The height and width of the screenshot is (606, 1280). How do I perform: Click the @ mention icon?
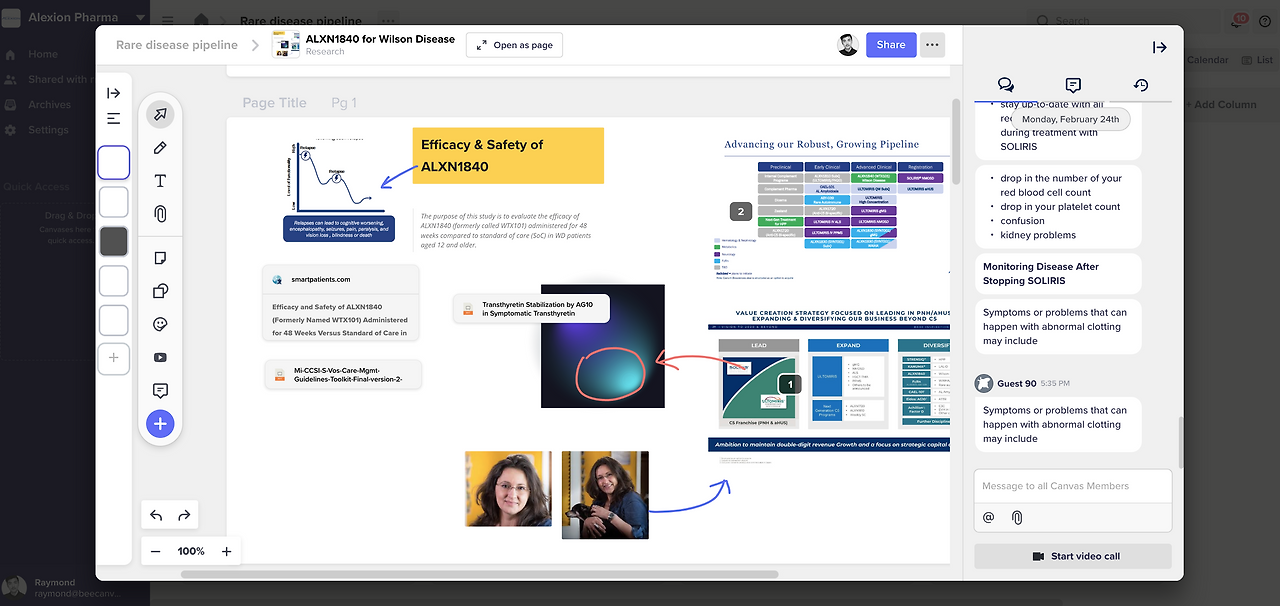pos(989,517)
